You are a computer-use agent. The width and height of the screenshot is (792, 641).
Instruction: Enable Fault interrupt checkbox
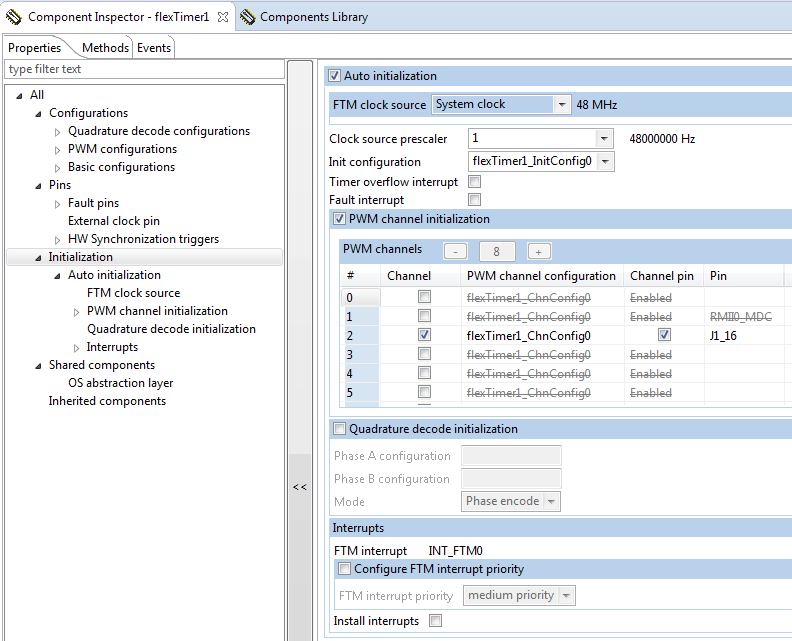point(474,200)
